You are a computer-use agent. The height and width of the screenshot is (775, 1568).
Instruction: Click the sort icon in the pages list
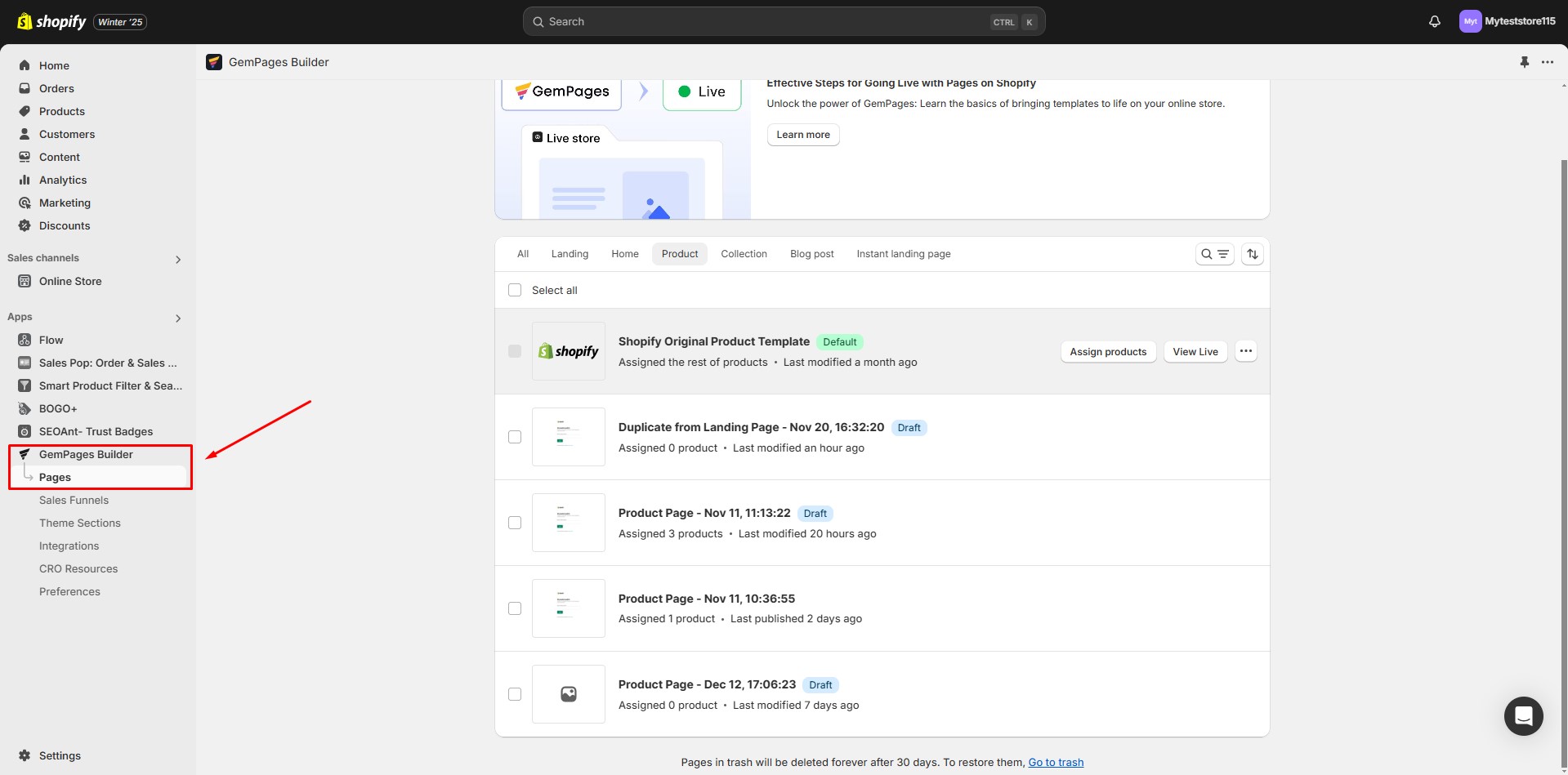(1253, 254)
